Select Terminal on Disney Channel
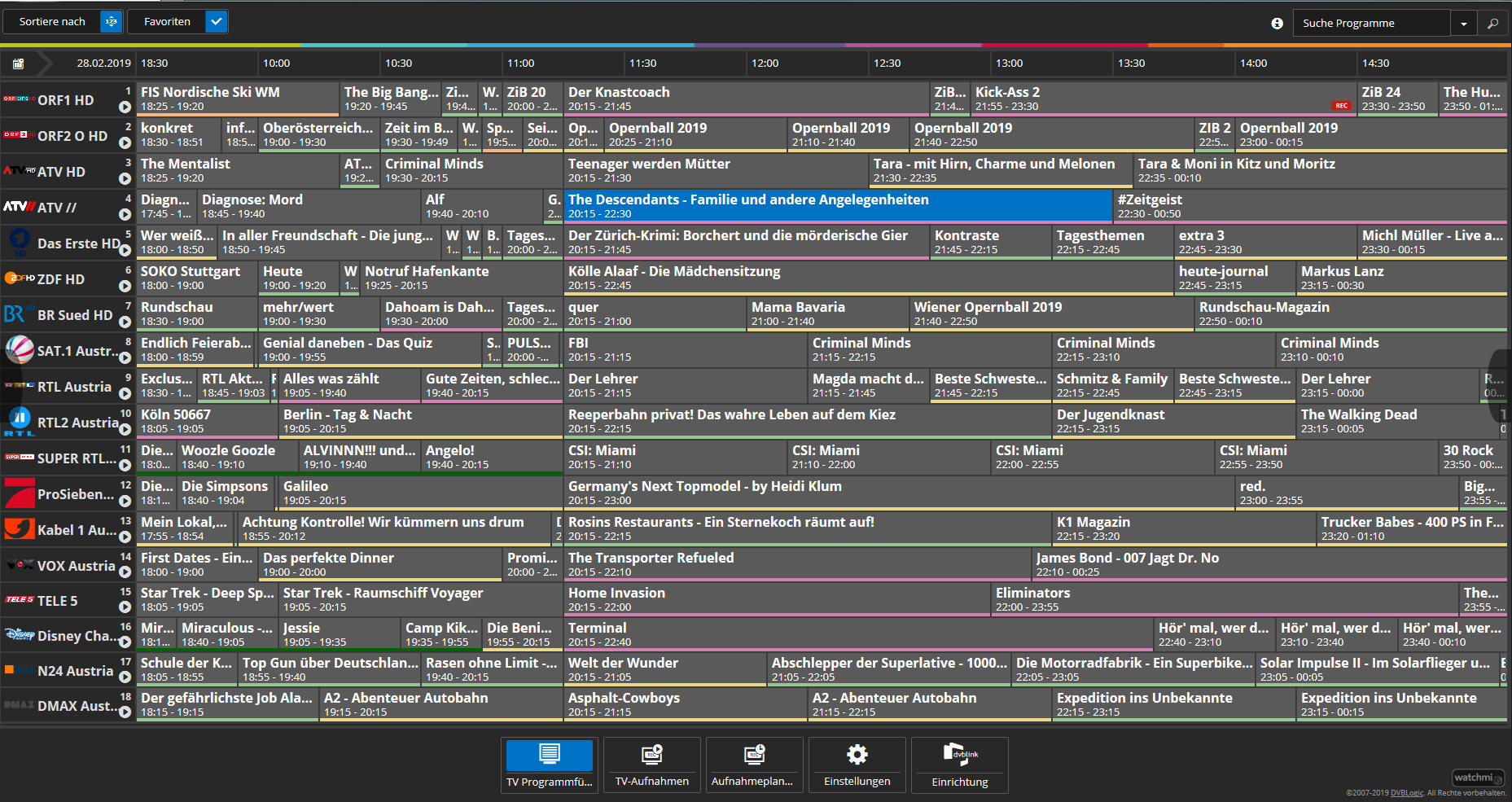The height and width of the screenshot is (802, 1512). tap(858, 634)
